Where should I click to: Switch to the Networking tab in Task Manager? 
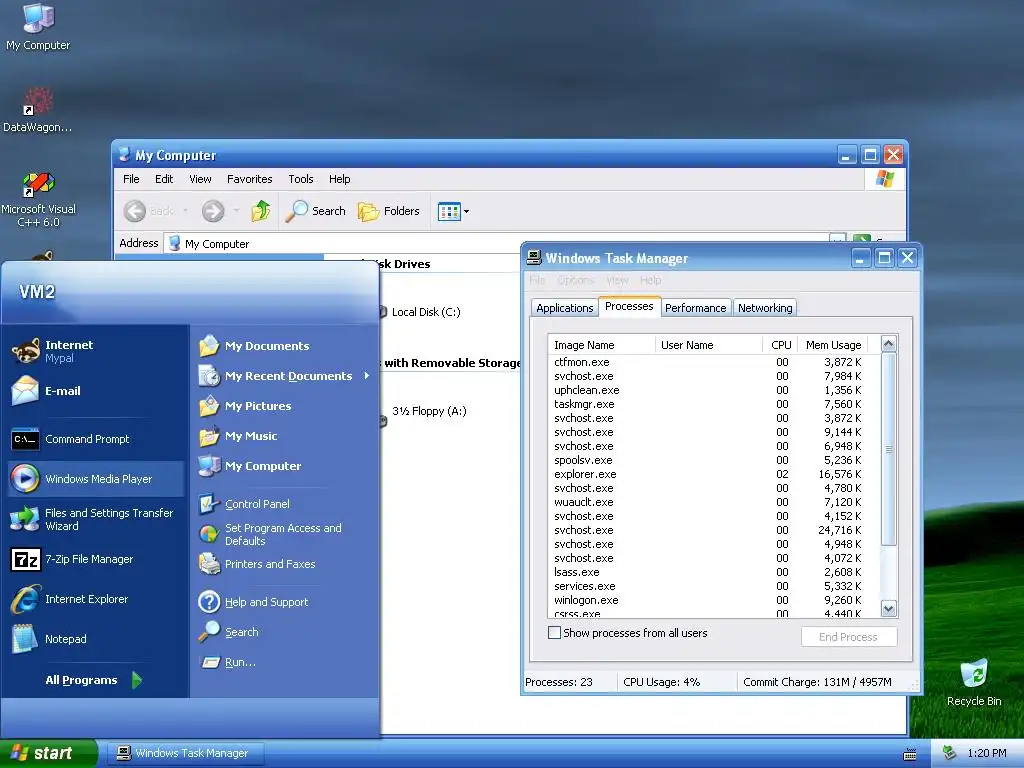pos(765,308)
